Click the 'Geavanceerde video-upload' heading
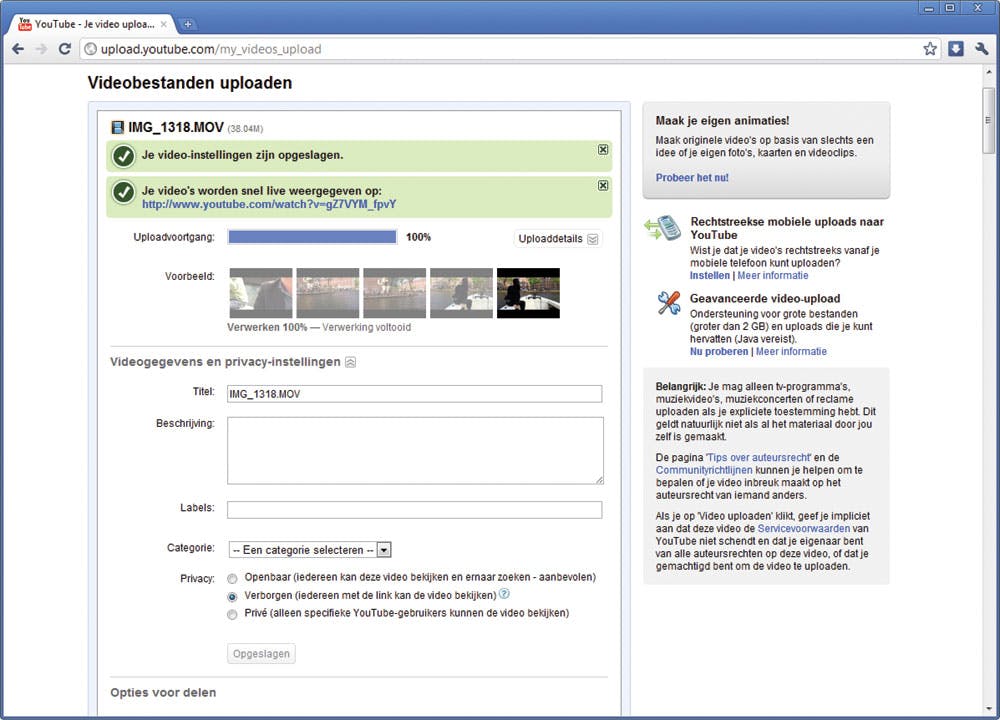This screenshot has height=720, width=1000. 765,298
